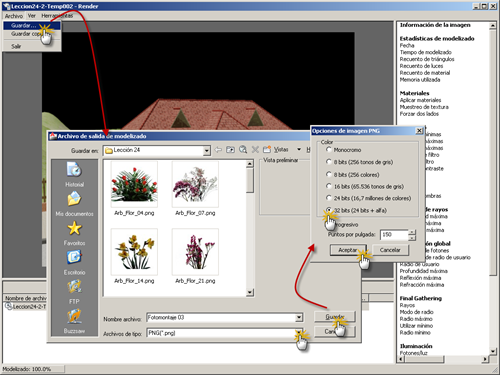
Task: Select the Leccion24-2-T row in the file list
Action: coord(26,306)
